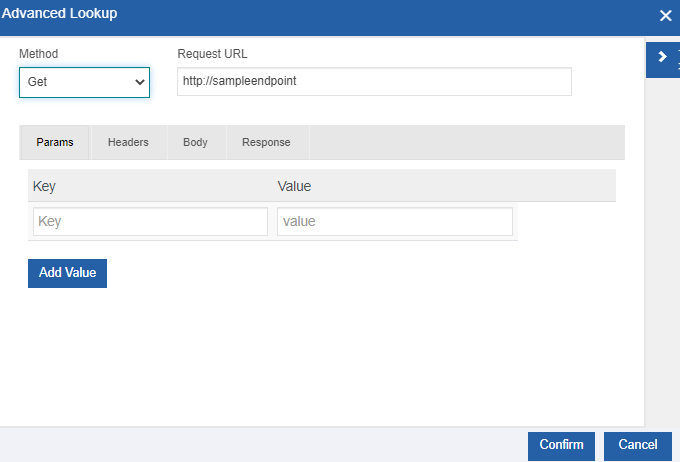Switch to the Params tab
The image size is (680, 462).
(55, 142)
